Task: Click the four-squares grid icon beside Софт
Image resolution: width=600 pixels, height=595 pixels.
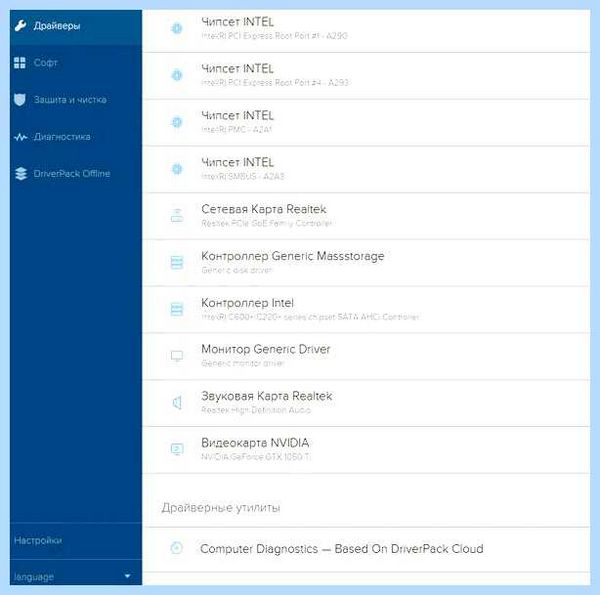Action: click(20, 63)
